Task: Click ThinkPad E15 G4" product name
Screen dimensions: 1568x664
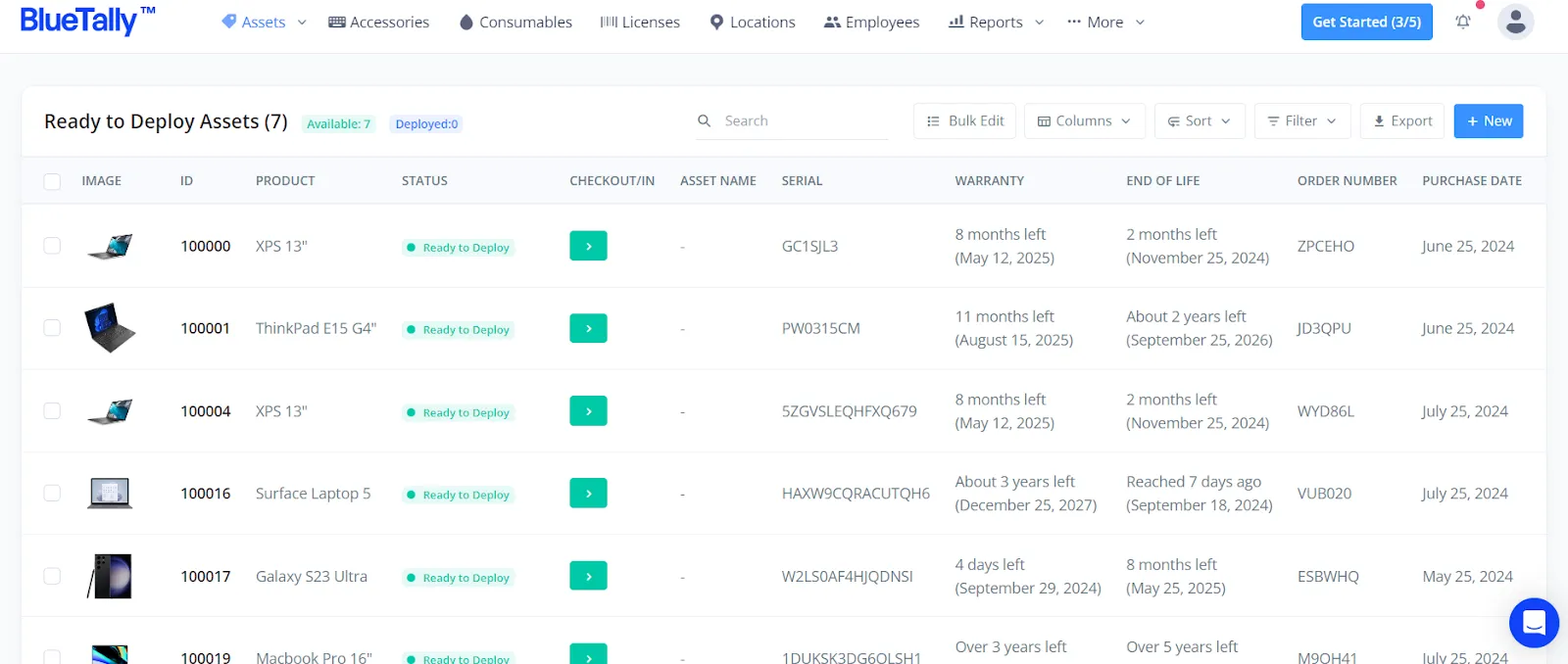Action: [316, 328]
